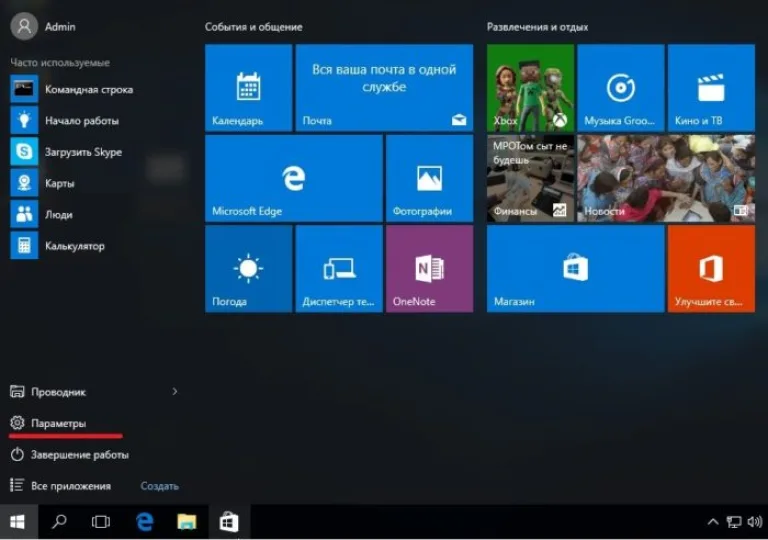Show hidden tray icons chevron
768x540 pixels.
pos(713,522)
